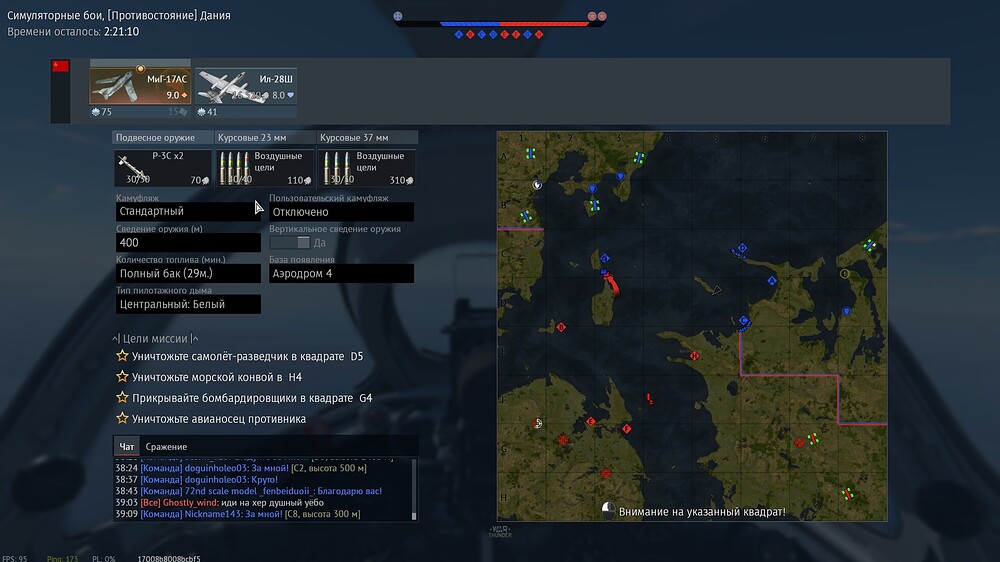Click the attention-to-square marker icon below the map

click(607, 511)
